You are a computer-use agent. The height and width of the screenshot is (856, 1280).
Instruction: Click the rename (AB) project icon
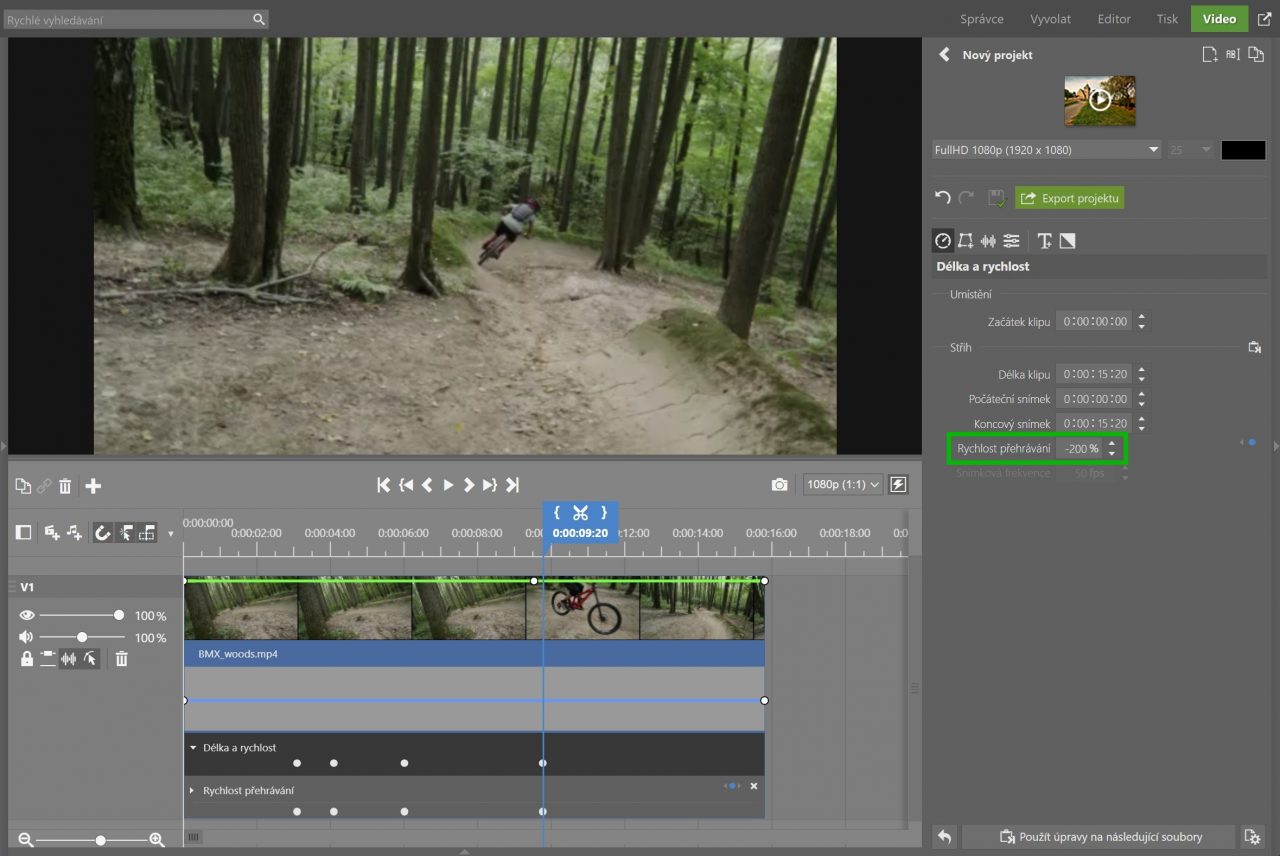1233,55
